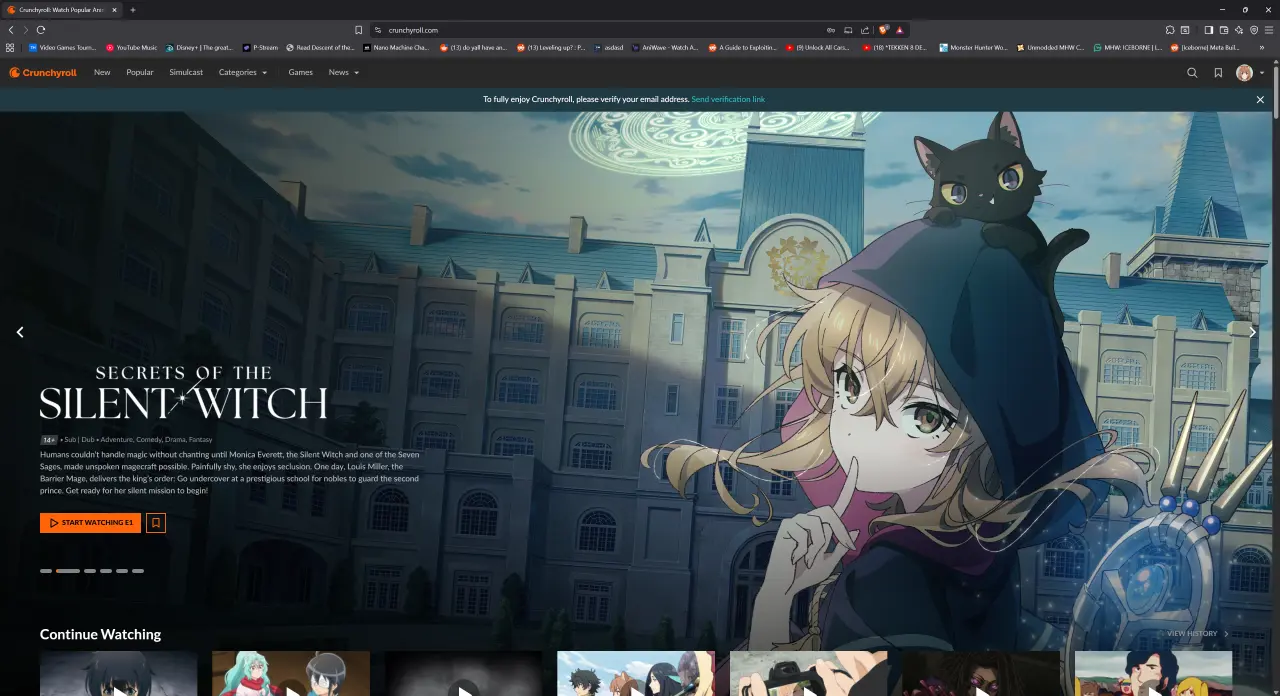1280x696 pixels.
Task: Select the first carousel indicator dot
Action: click(46, 570)
